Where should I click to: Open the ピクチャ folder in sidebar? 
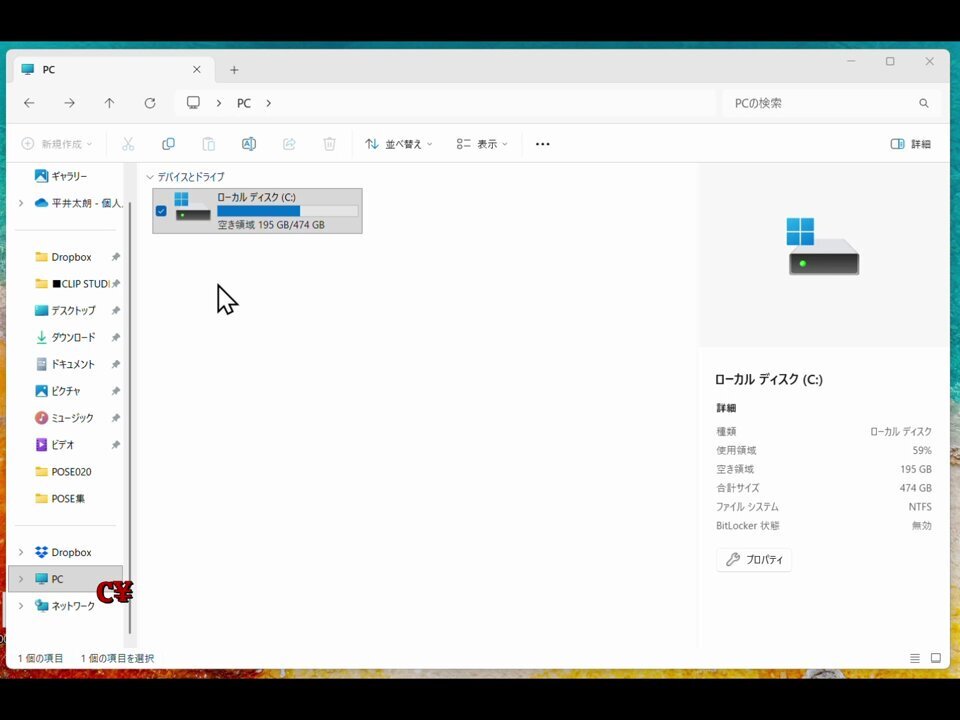coord(66,391)
